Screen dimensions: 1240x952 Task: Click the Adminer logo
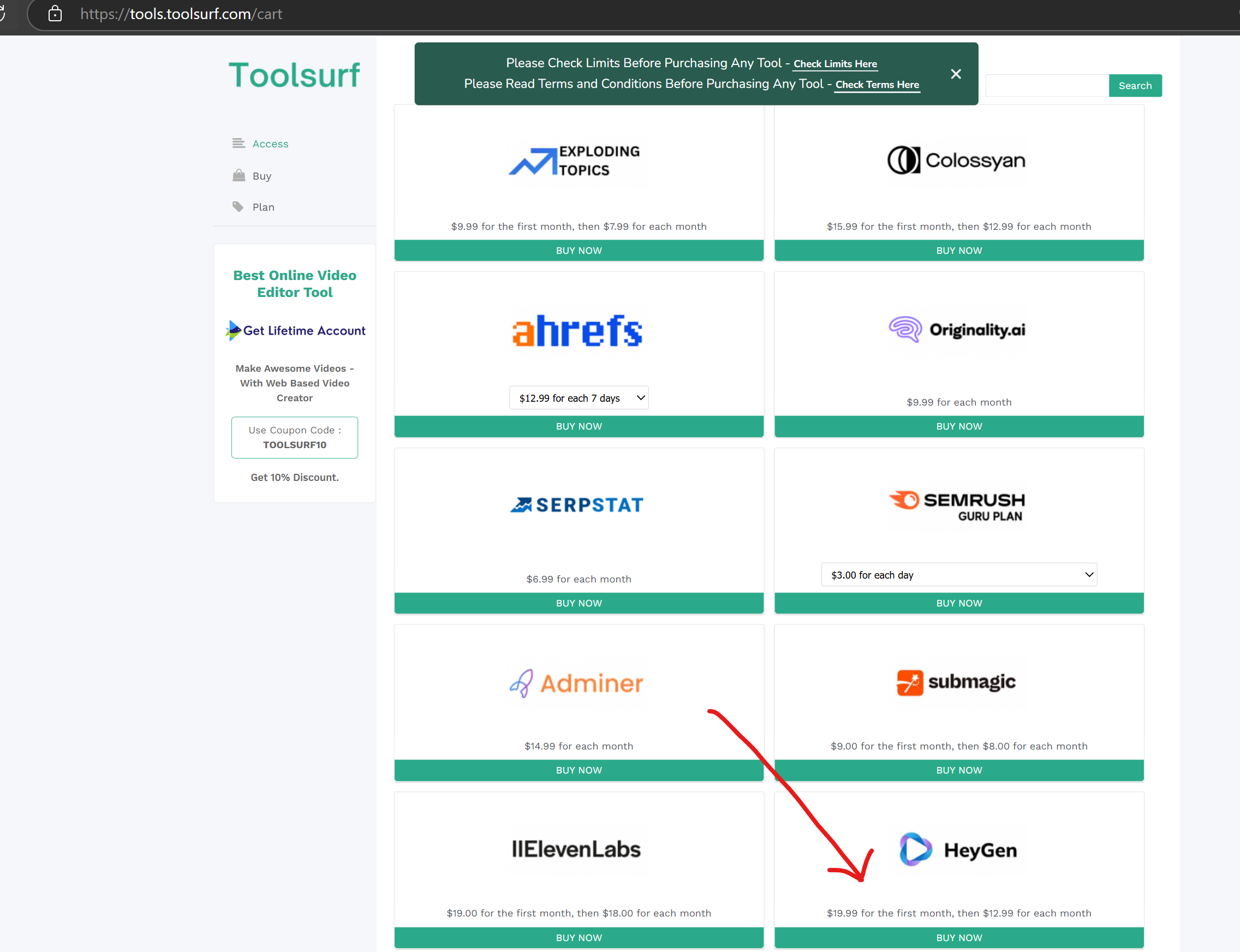(576, 683)
